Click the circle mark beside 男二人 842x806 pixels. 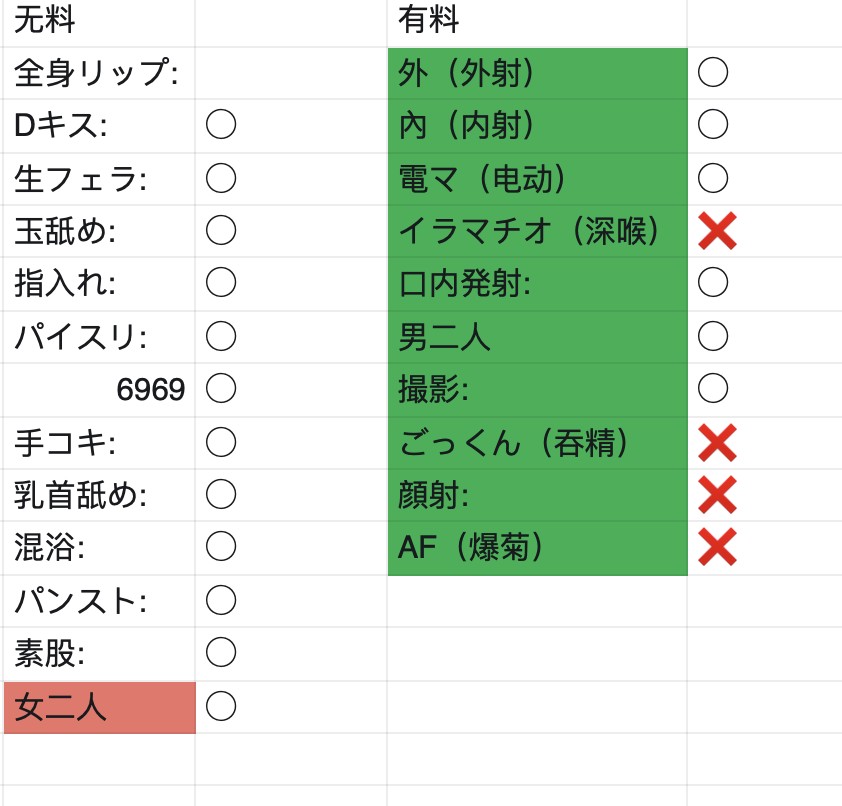(713, 336)
